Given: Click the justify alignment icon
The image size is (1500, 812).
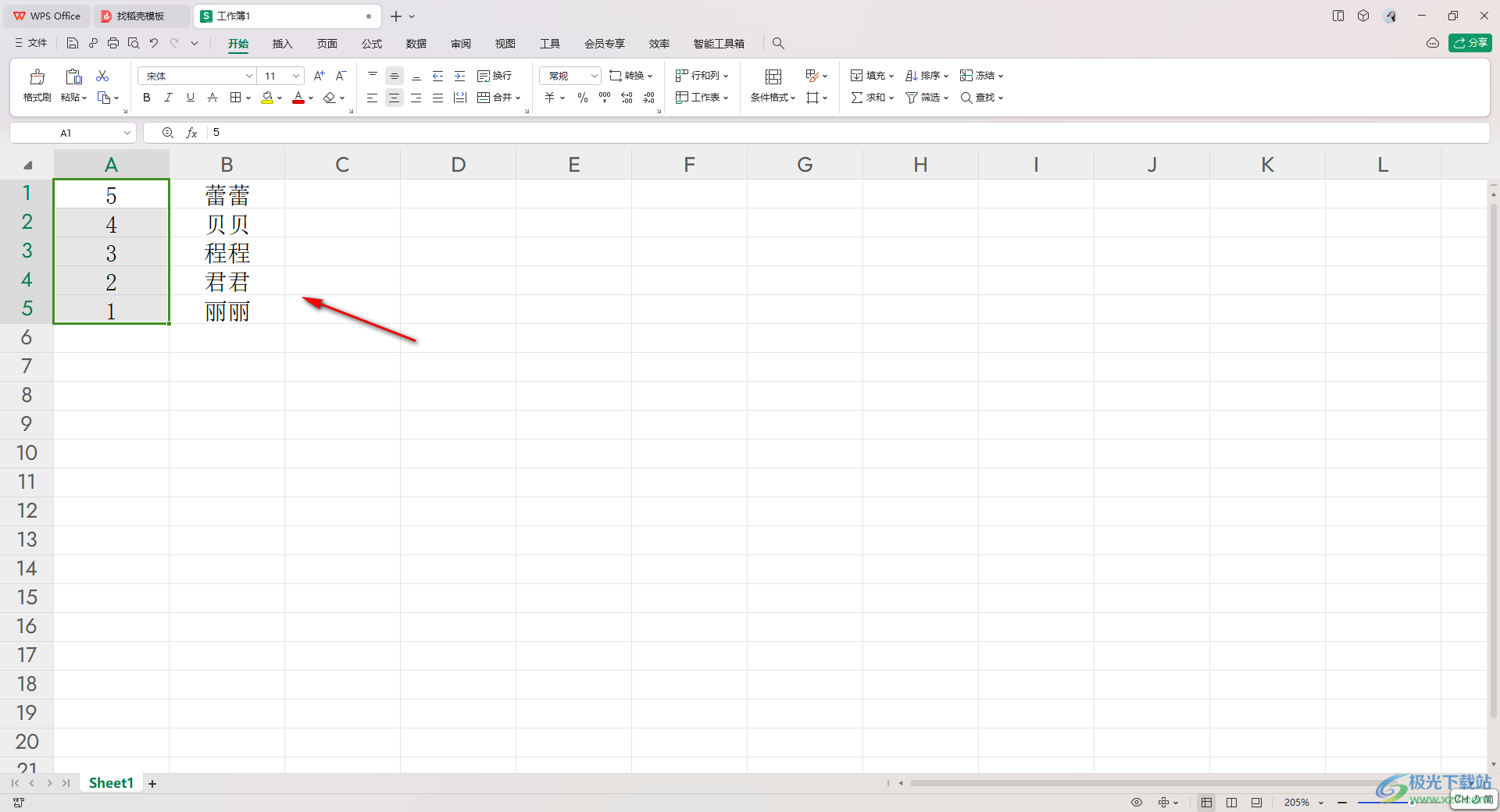Looking at the screenshot, I should [x=438, y=98].
